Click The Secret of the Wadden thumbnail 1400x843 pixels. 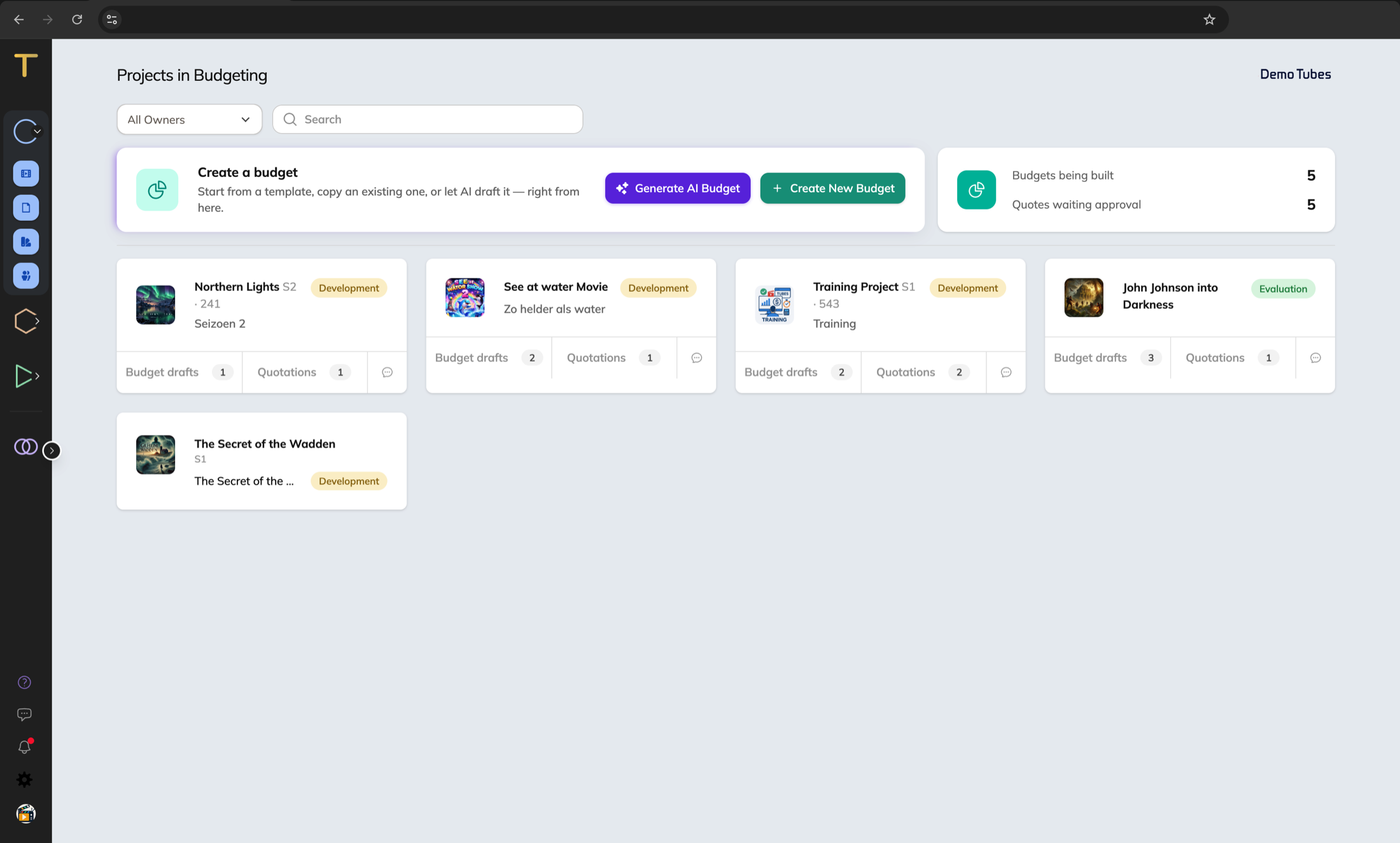[x=155, y=455]
